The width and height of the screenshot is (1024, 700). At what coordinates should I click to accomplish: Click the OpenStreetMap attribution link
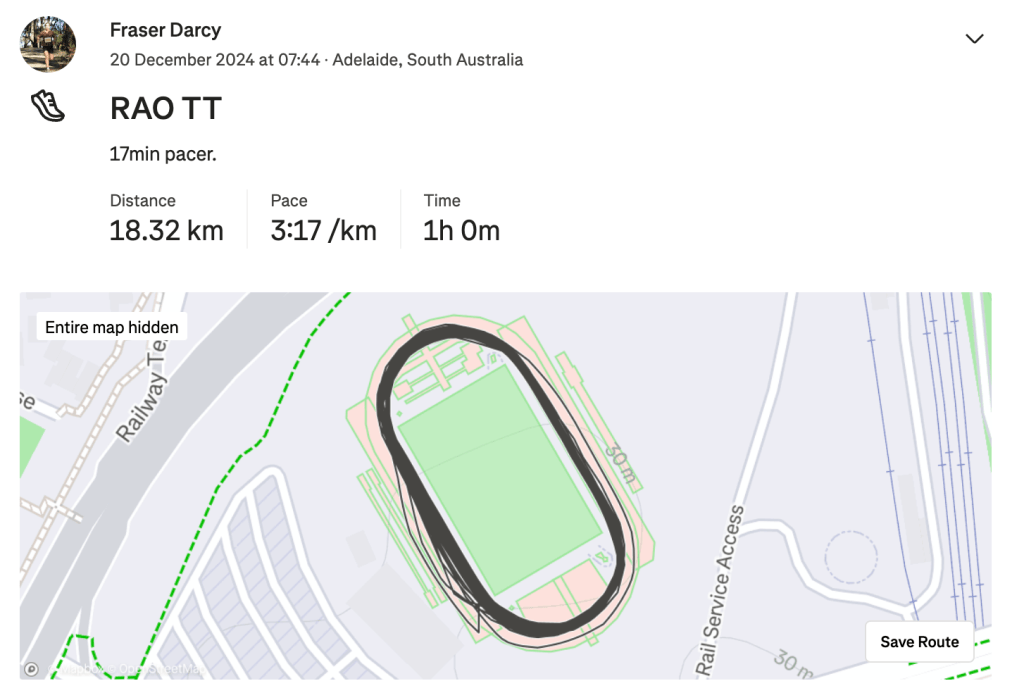tap(160, 669)
